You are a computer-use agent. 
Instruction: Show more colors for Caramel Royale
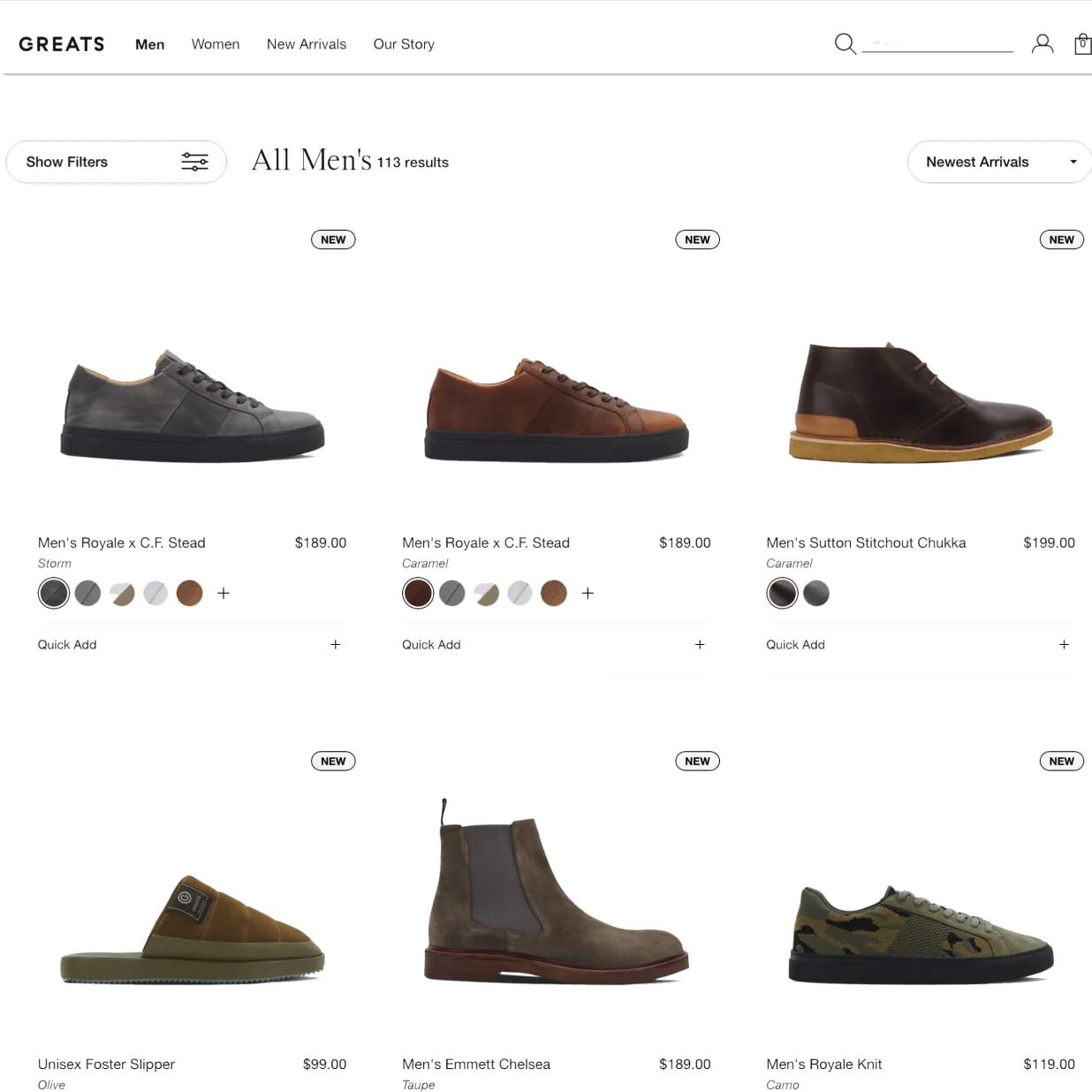(588, 594)
